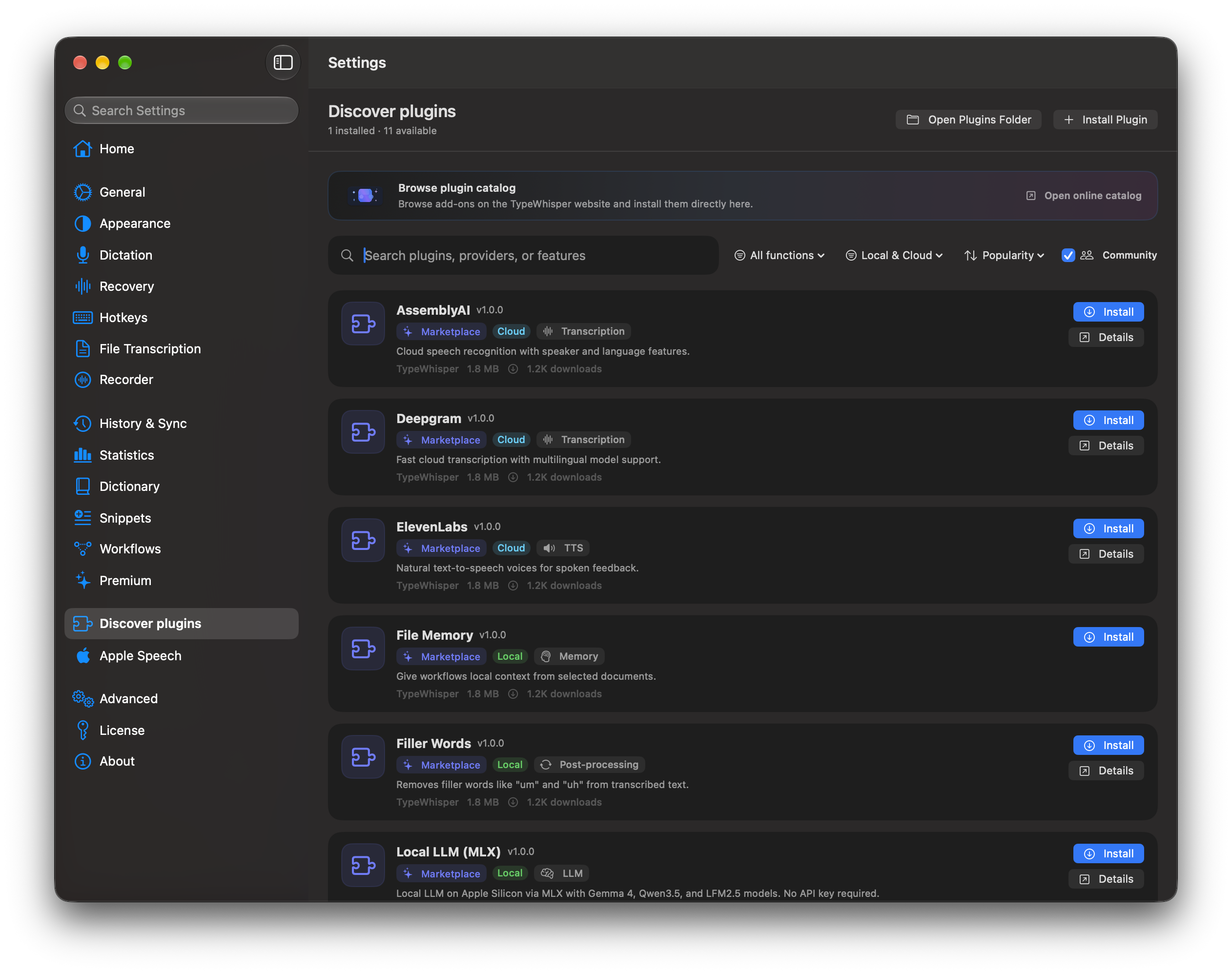Click the plus icon in Install Plugin
This screenshot has width=1232, height=974.
point(1069,120)
